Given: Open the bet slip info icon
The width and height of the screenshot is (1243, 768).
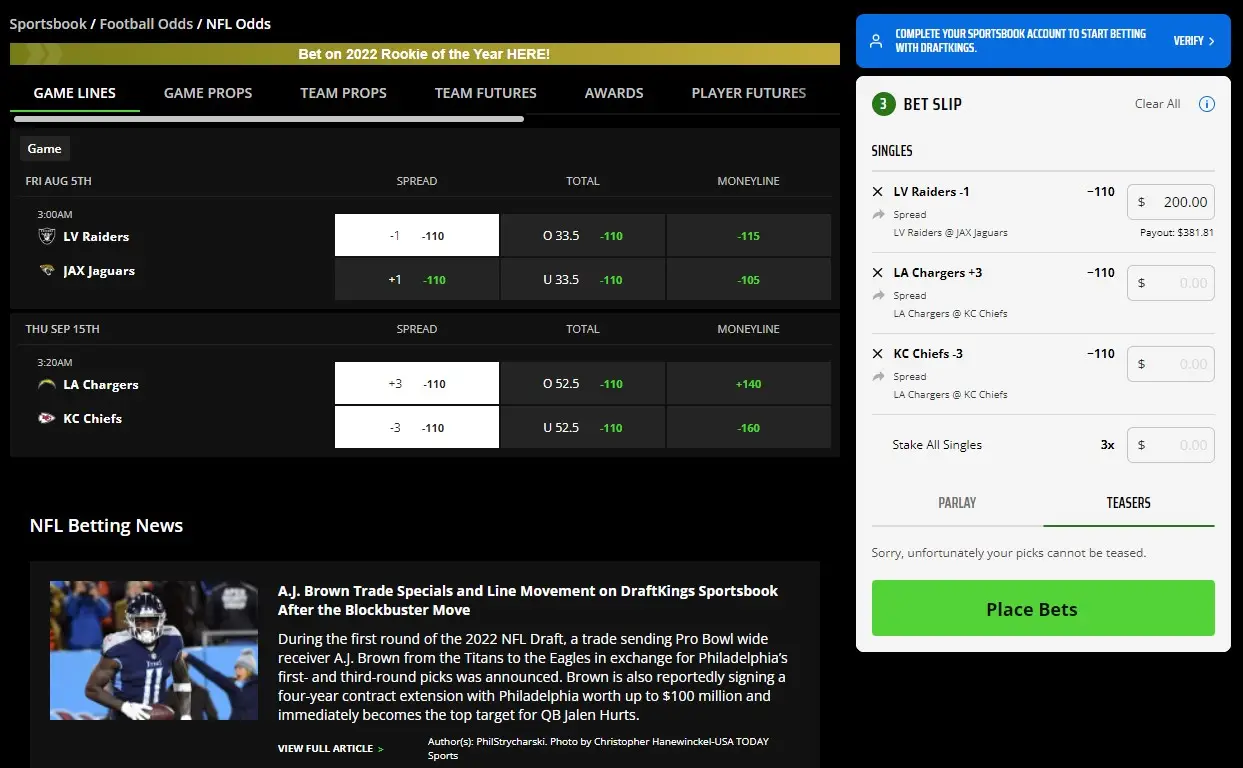Looking at the screenshot, I should pos(1206,104).
